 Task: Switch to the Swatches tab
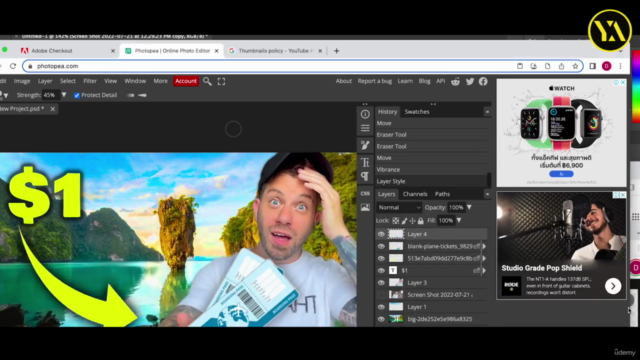tap(417, 112)
